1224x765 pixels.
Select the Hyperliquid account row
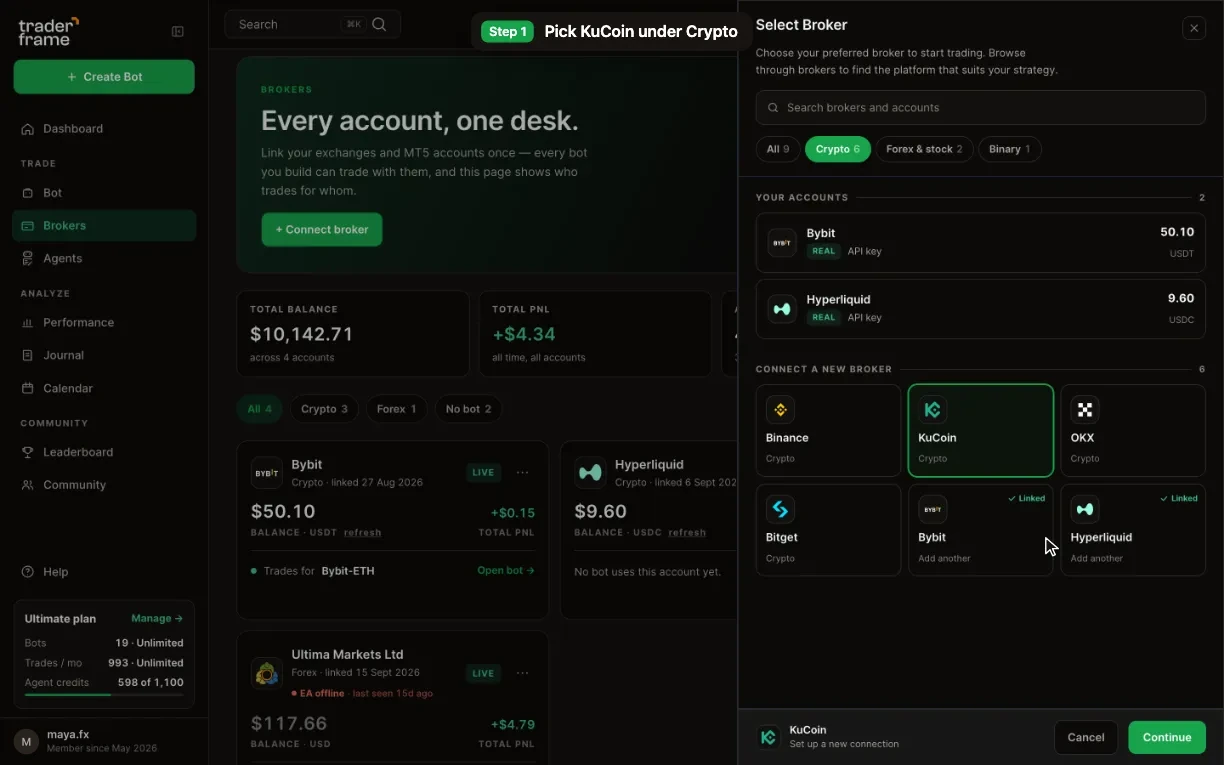click(980, 308)
